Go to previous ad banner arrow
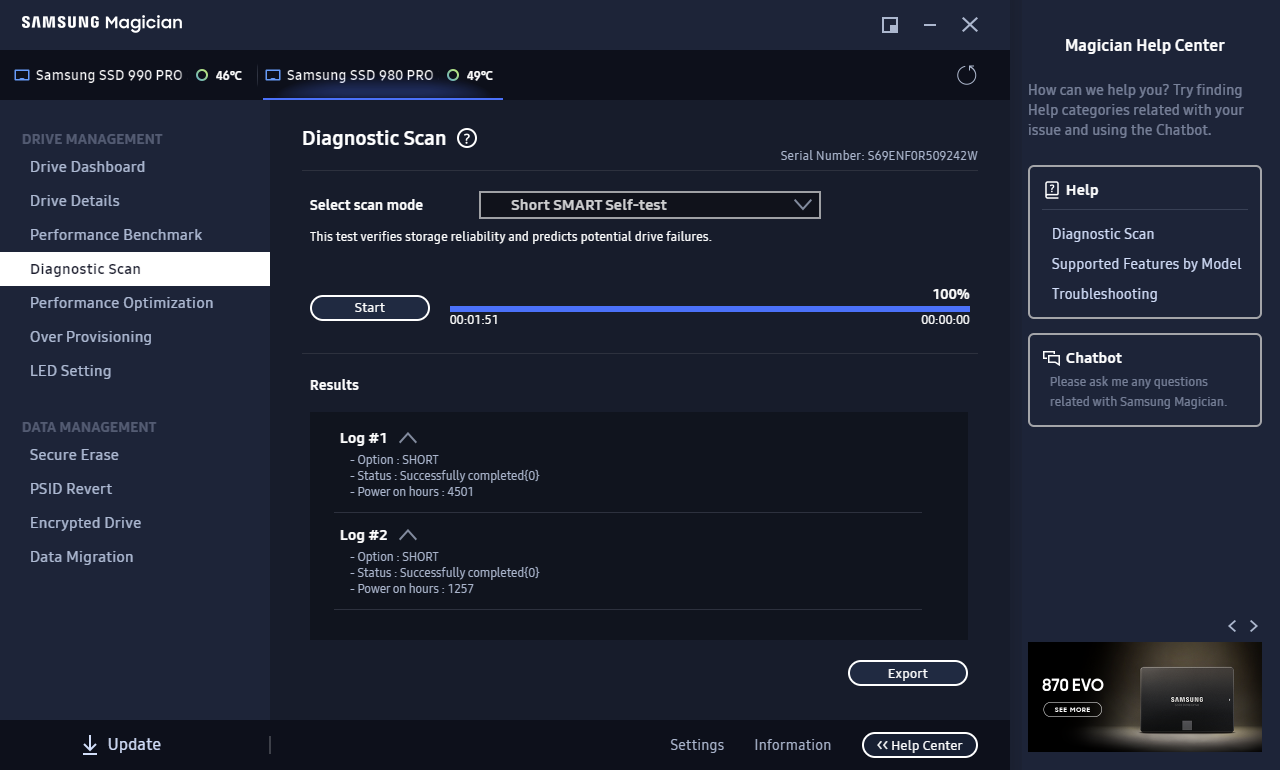This screenshot has width=1280, height=770. tap(1232, 626)
